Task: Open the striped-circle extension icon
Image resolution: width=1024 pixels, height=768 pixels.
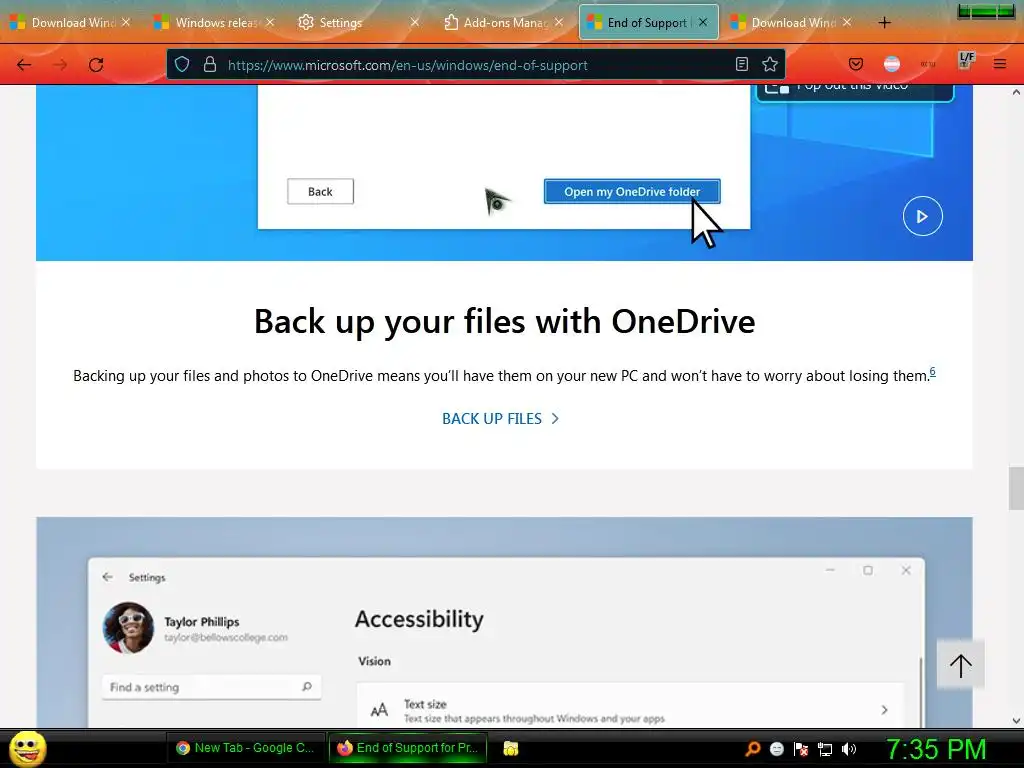Action: click(x=891, y=64)
